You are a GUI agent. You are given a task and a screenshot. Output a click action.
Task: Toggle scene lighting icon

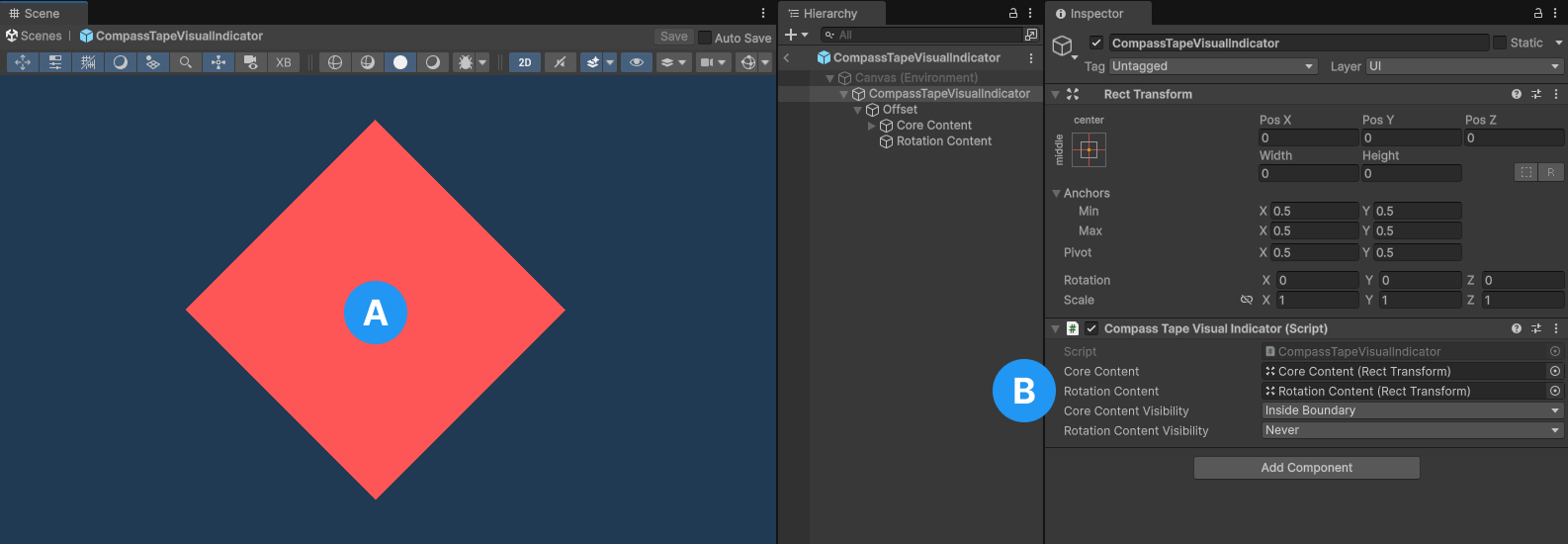(x=561, y=62)
